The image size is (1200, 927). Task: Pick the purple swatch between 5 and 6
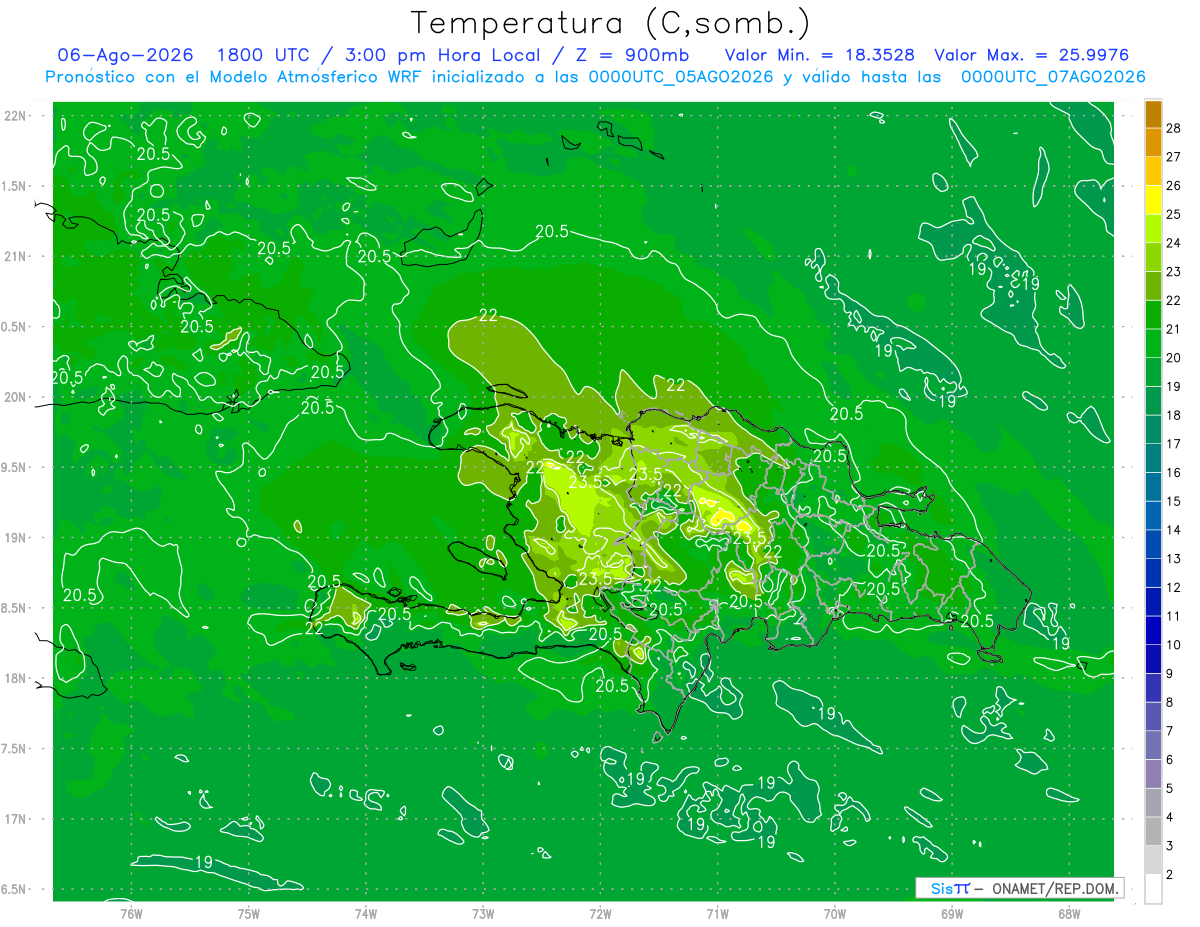coord(1154,774)
